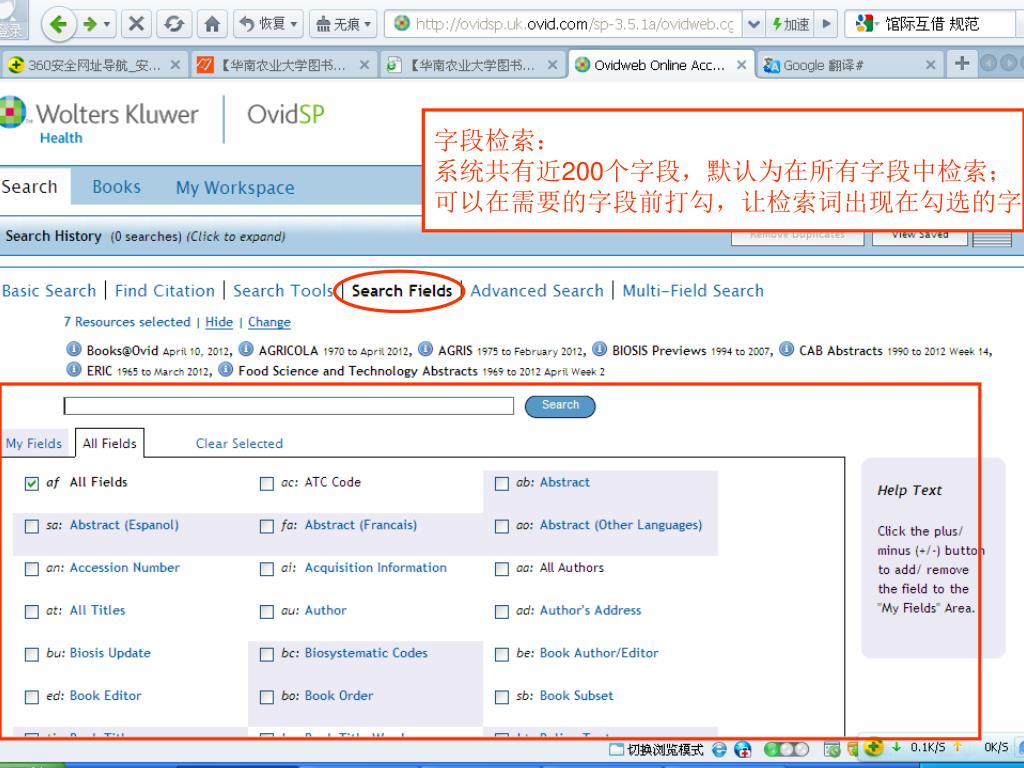Check the au Author checkbox
Screen dimensions: 1024x768
(x=266, y=612)
